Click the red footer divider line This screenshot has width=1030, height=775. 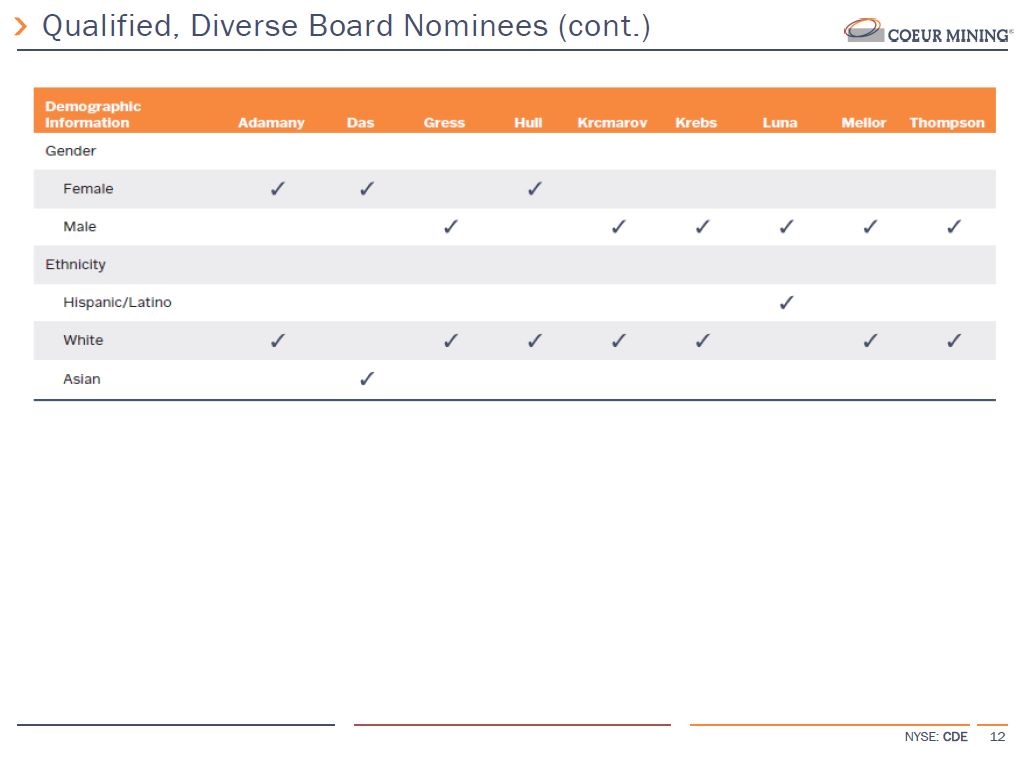(512, 725)
